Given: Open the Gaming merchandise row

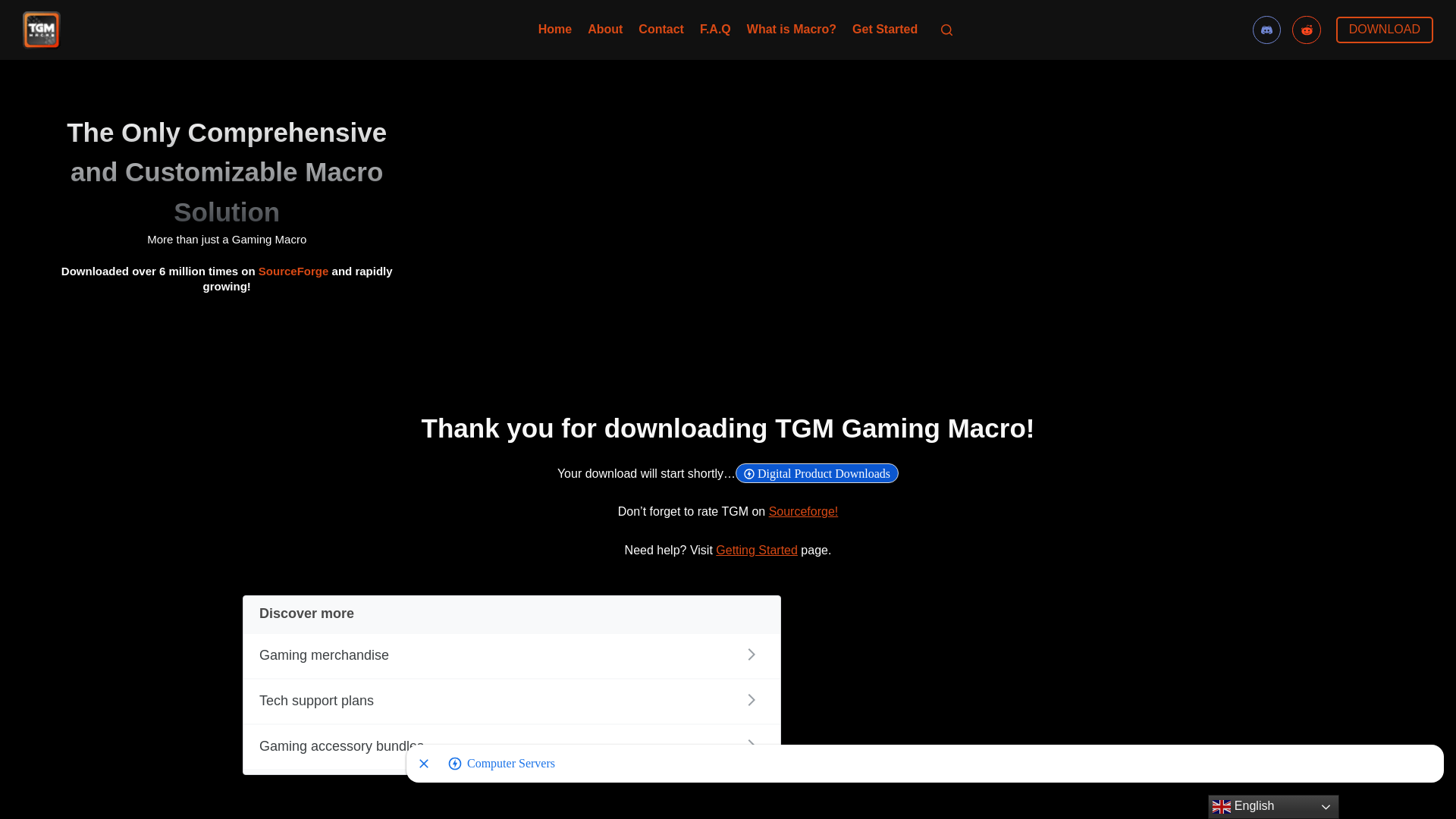Looking at the screenshot, I should tap(512, 656).
